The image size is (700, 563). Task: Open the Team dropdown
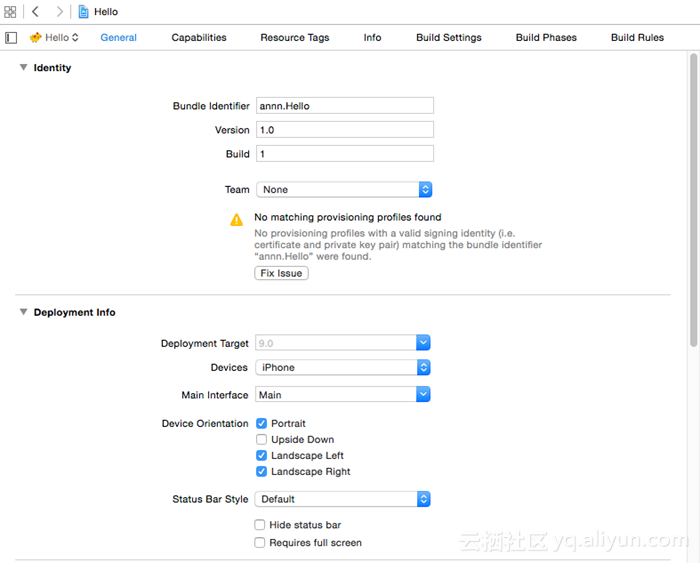click(x=344, y=189)
